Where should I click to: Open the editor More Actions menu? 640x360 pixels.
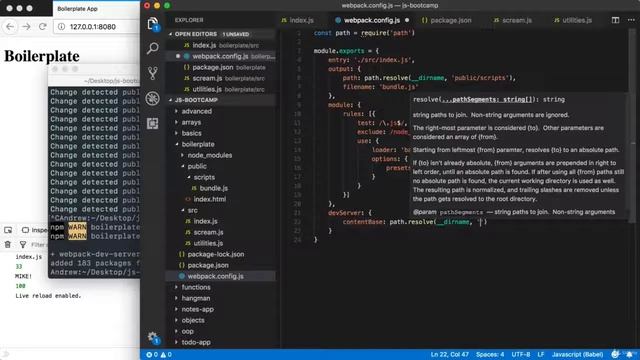click(x=631, y=20)
